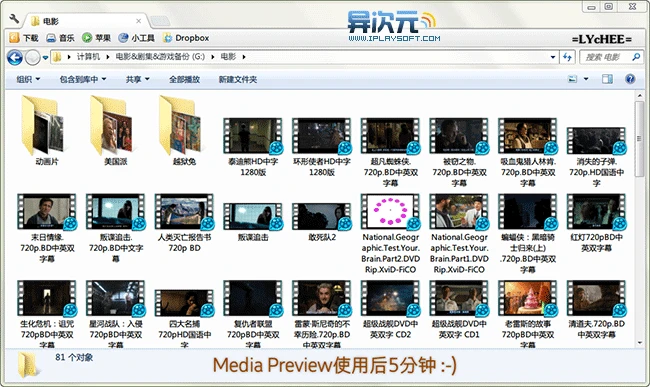Open the 小工具 bookmark

[136, 38]
